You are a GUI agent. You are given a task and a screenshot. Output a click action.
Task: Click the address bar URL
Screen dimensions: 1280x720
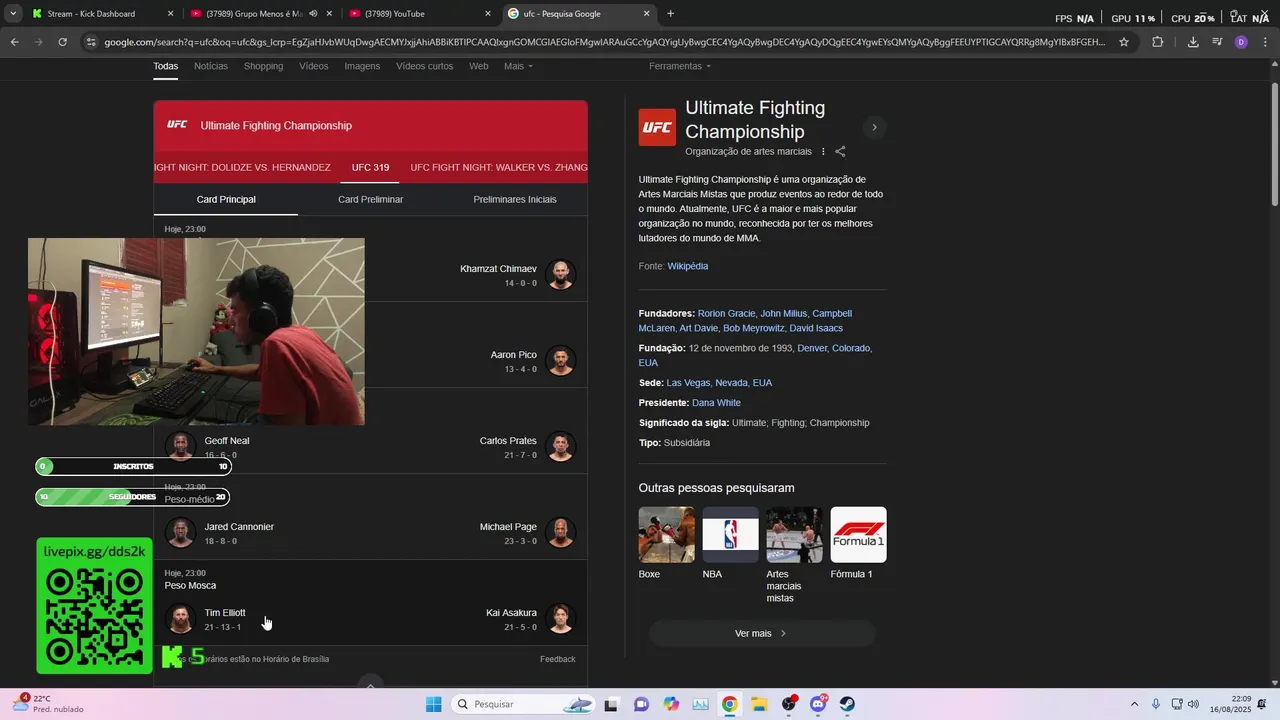pyautogui.click(x=604, y=42)
